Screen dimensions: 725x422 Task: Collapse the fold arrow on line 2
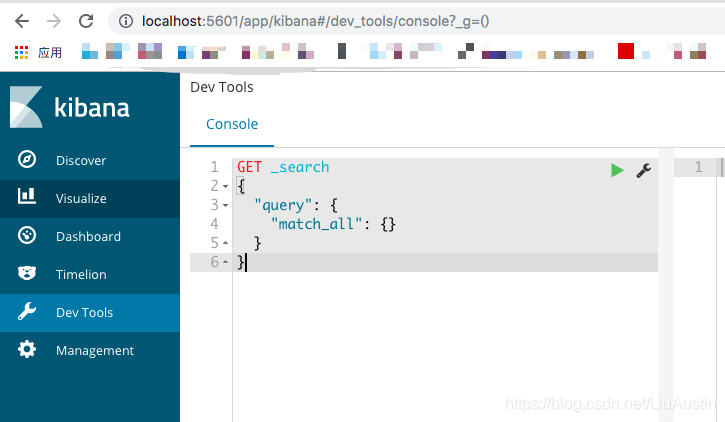[x=226, y=187]
